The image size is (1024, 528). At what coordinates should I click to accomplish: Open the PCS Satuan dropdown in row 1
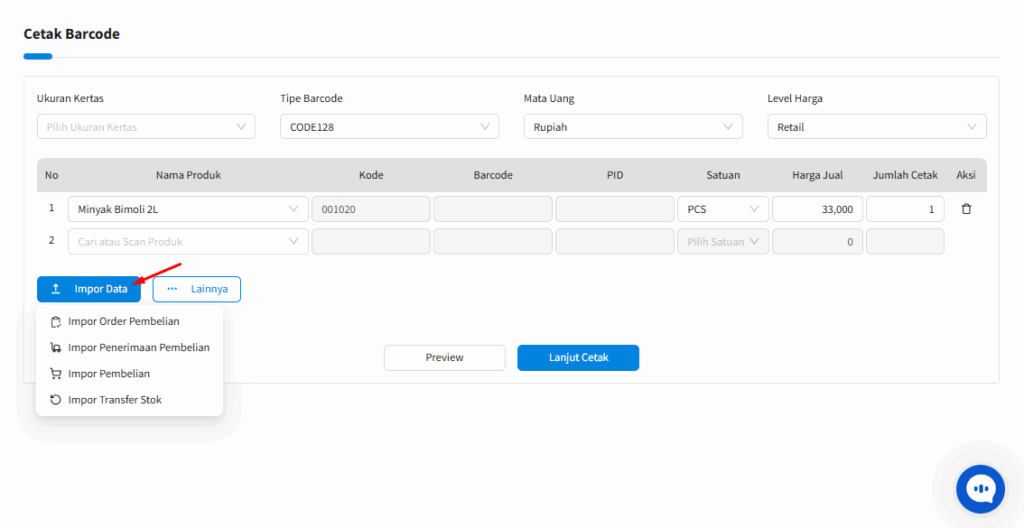tap(722, 209)
